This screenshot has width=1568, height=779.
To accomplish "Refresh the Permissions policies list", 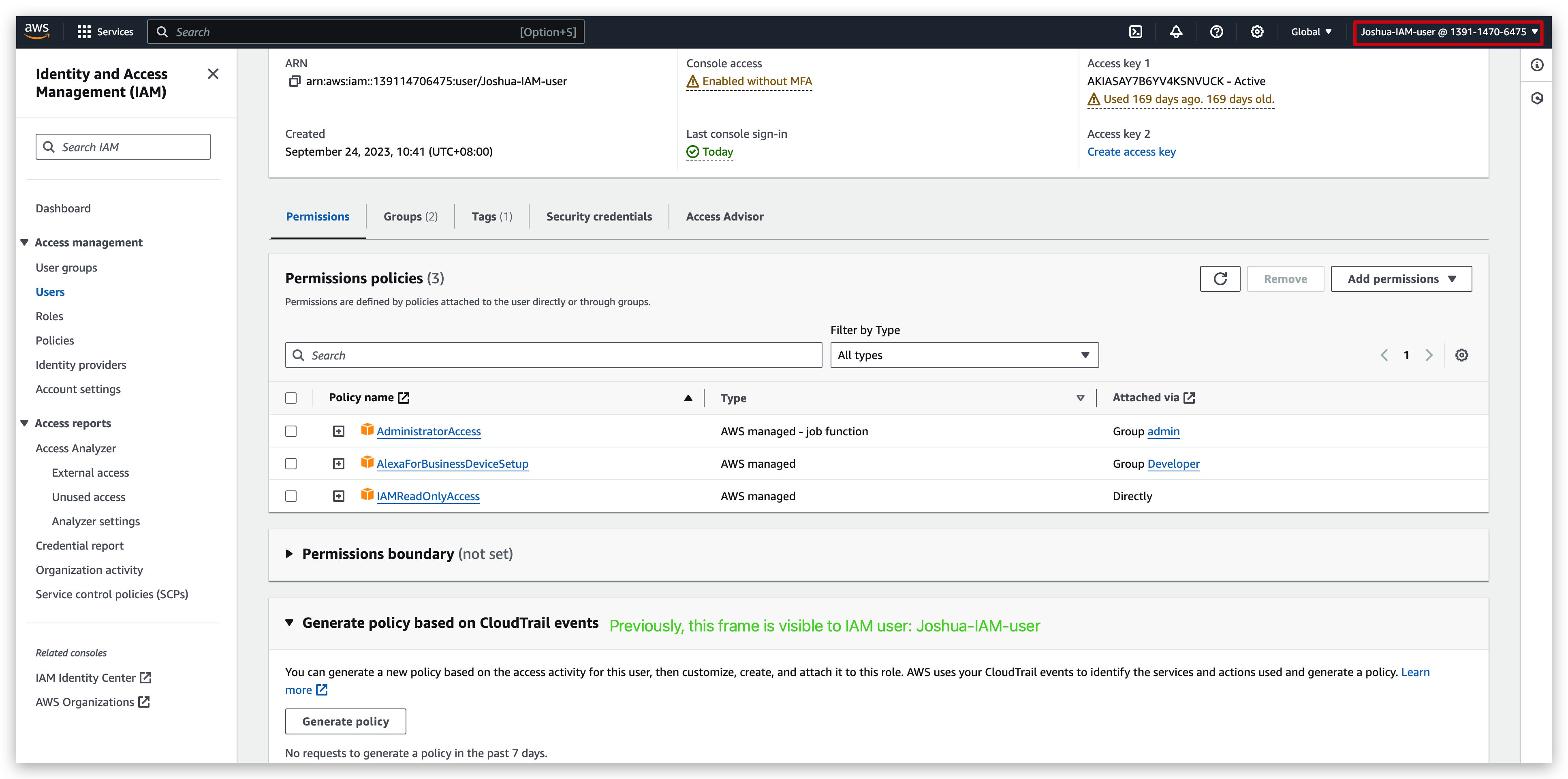I will [x=1220, y=278].
